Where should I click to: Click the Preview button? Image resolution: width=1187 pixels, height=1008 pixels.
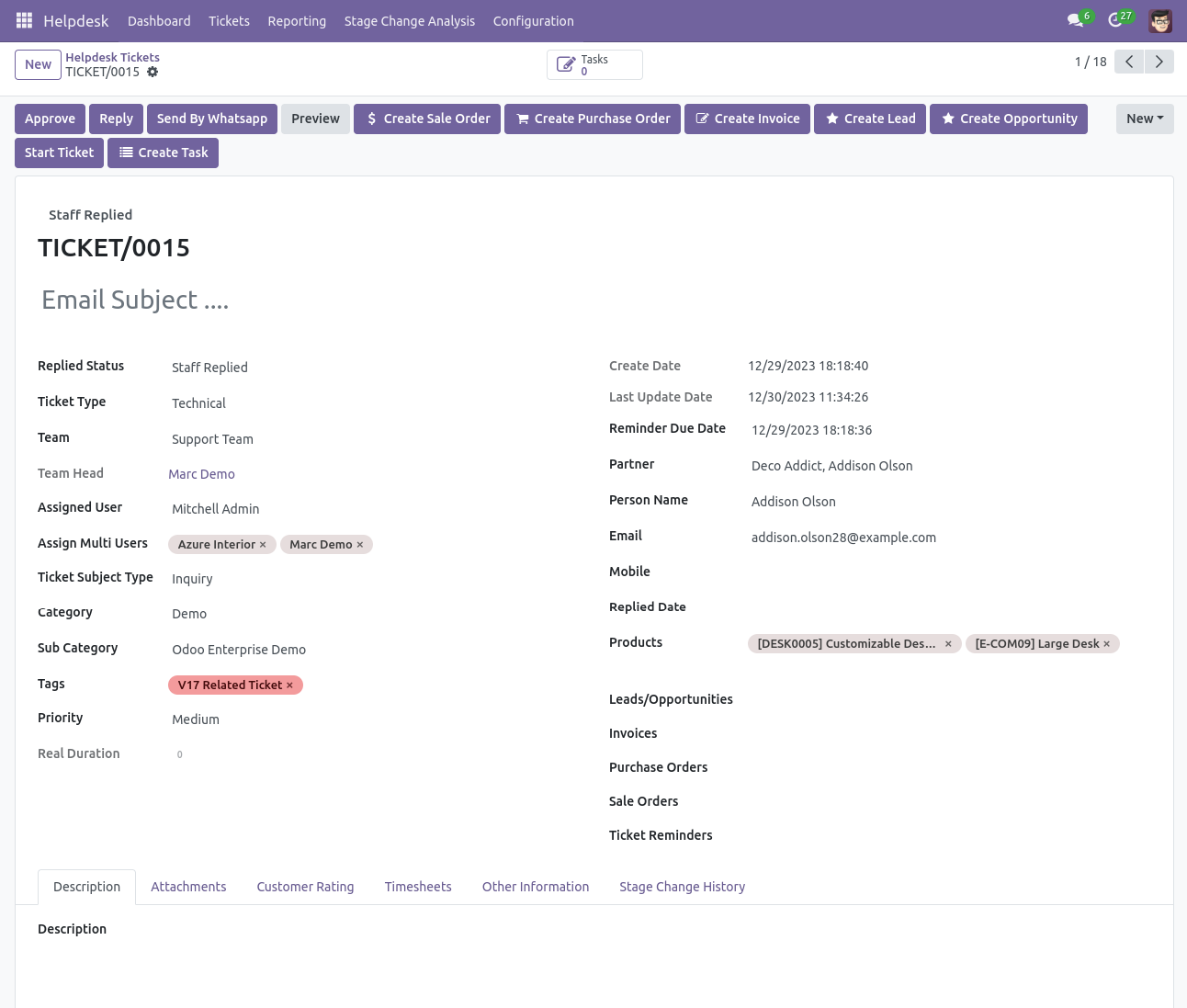[x=315, y=119]
